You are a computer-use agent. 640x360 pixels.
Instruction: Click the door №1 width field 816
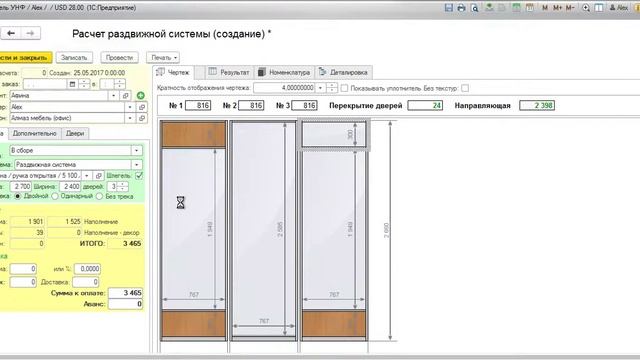pos(198,106)
